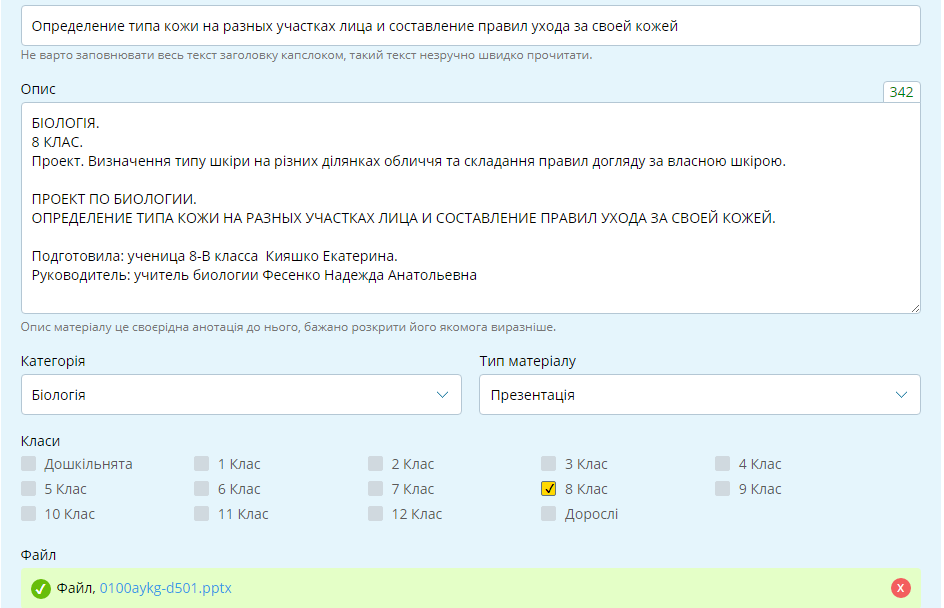Check the 1 Клас checkbox
This screenshot has width=944, height=608.
pos(202,463)
